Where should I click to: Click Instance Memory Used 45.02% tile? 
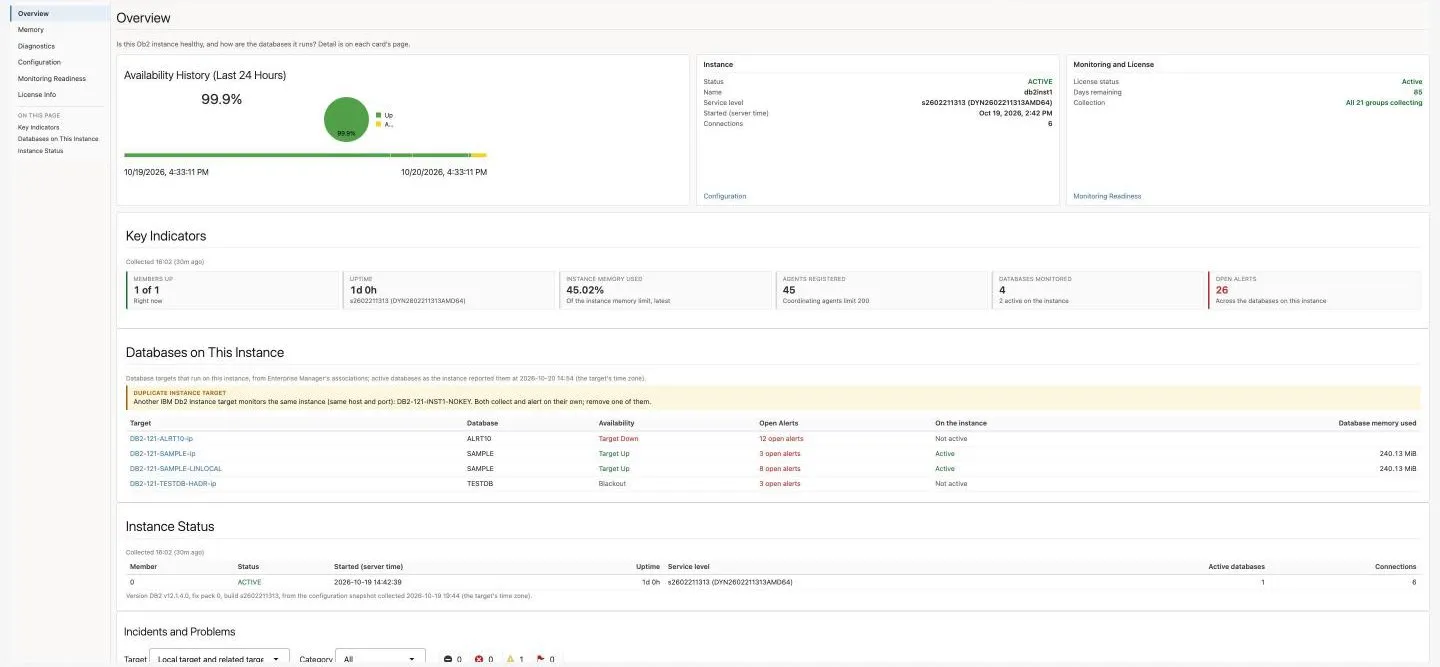pyautogui.click(x=667, y=290)
